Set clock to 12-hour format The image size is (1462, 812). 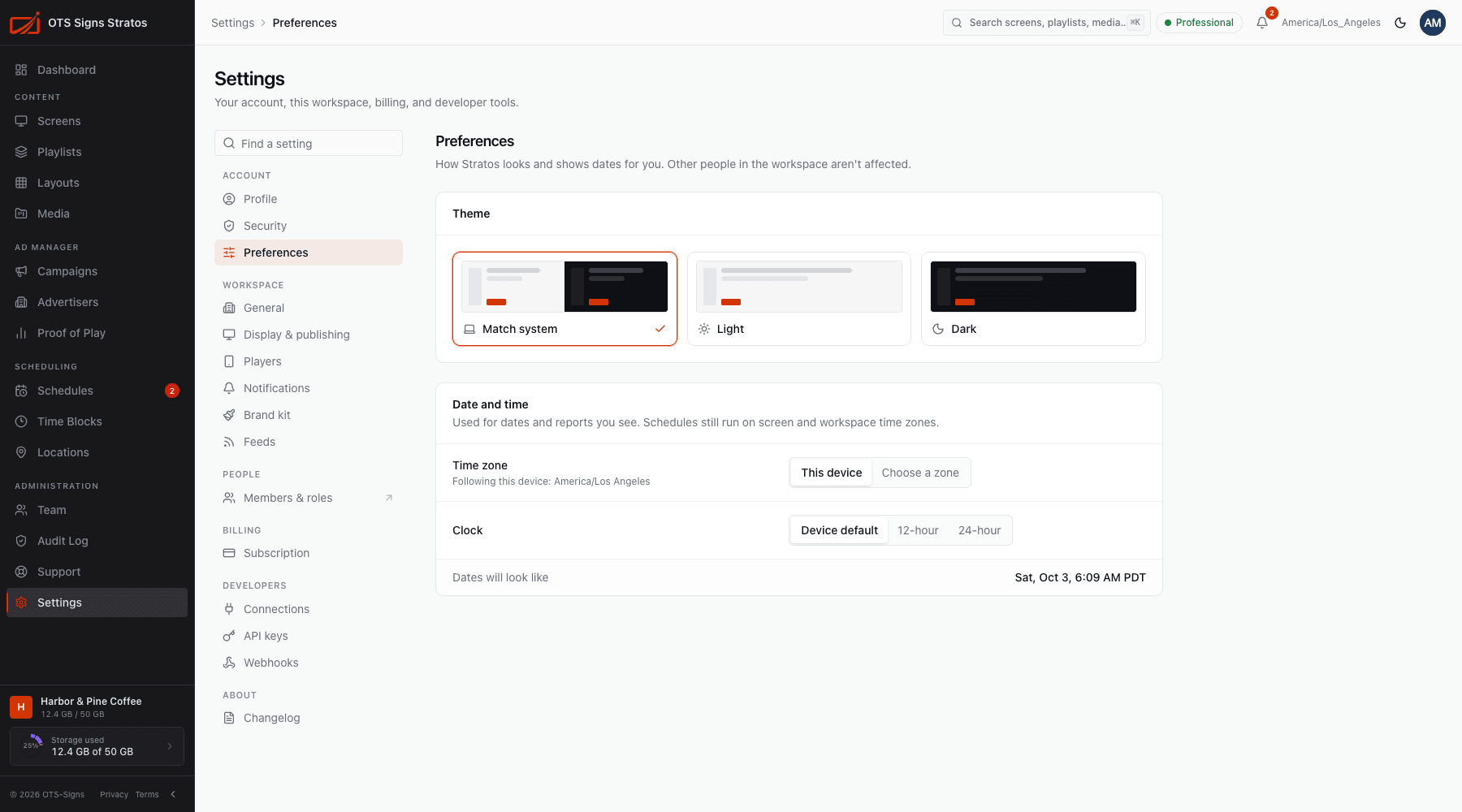[918, 530]
